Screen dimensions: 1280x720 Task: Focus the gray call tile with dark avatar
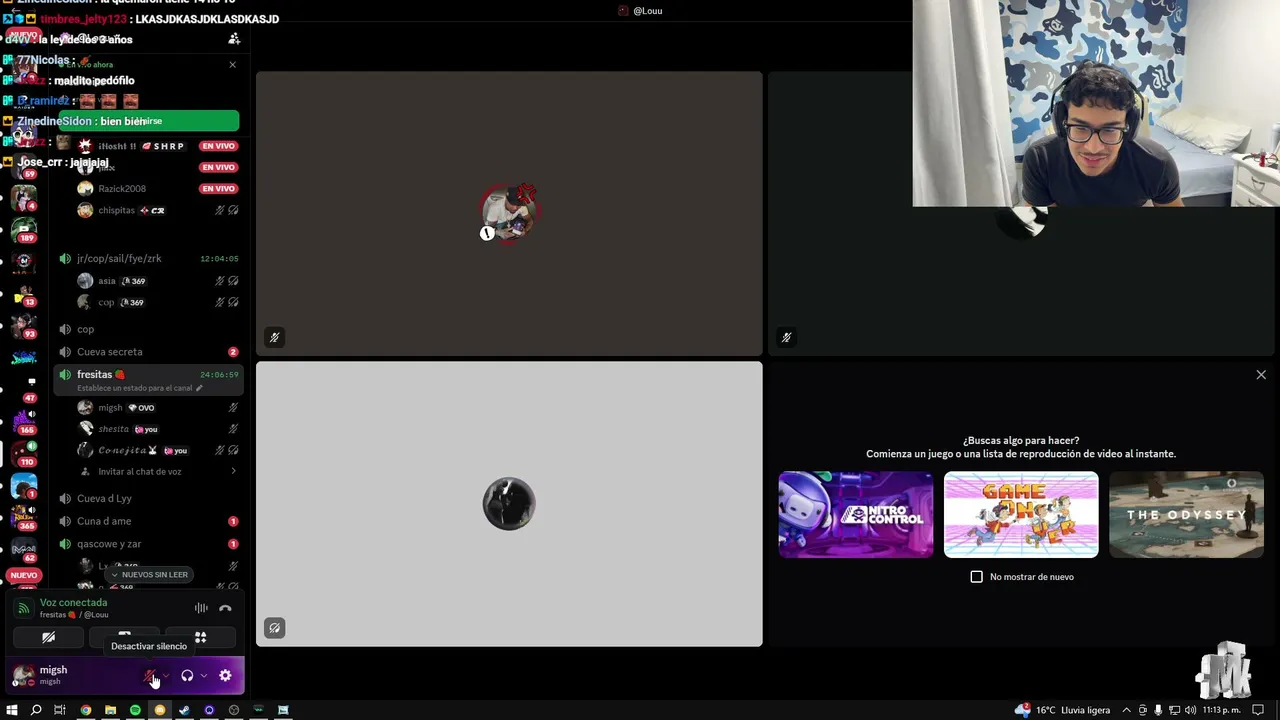pos(509,504)
